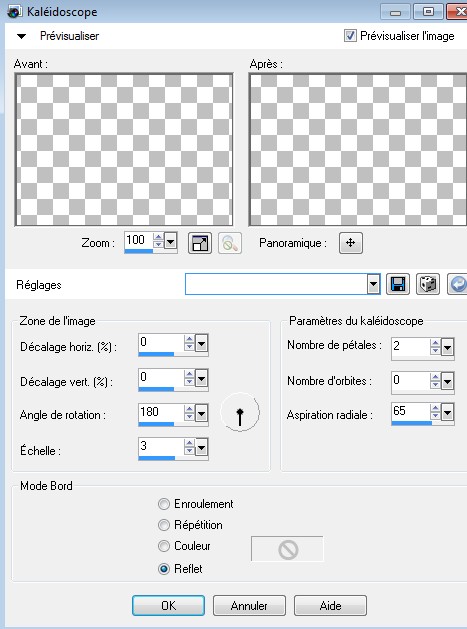Click the Annuler button
Screen dimensions: 467x629
pyautogui.click(x=249, y=605)
